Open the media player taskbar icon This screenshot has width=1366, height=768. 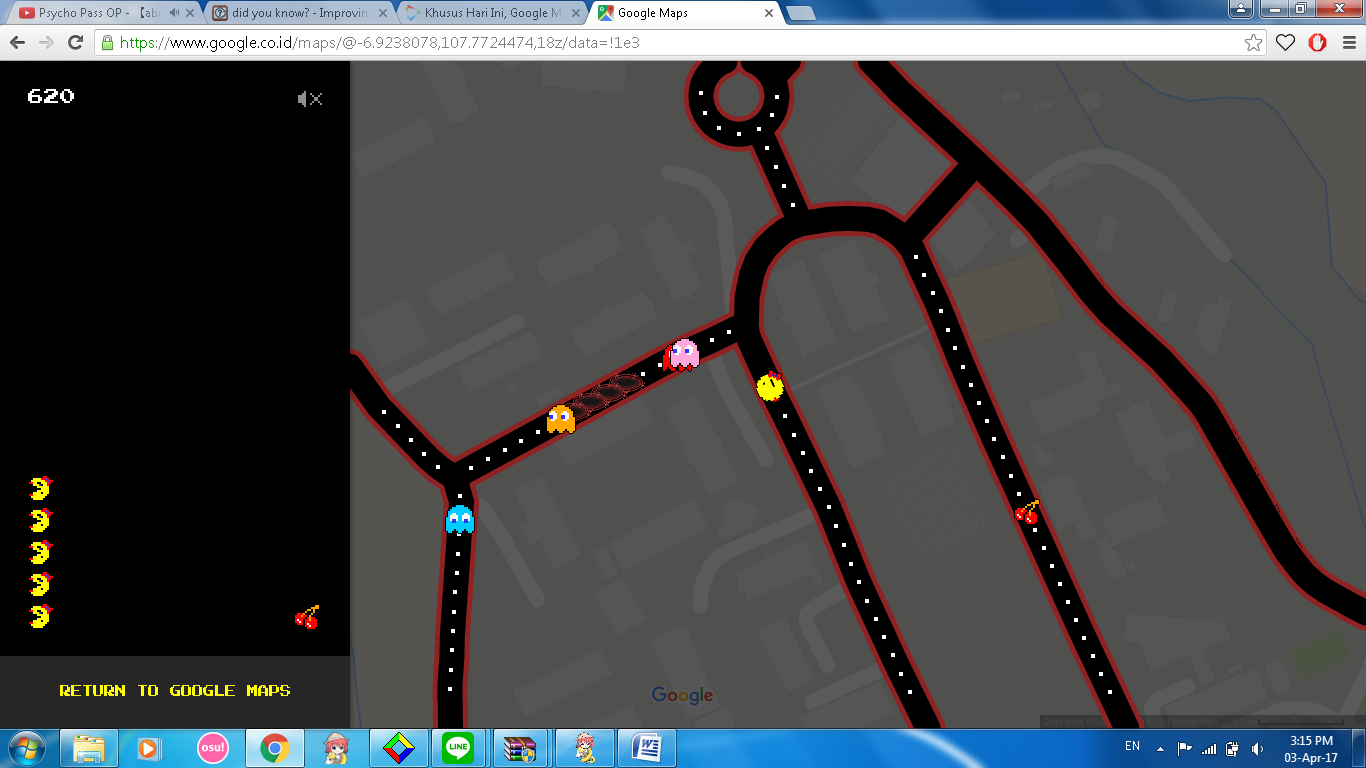[x=149, y=748]
